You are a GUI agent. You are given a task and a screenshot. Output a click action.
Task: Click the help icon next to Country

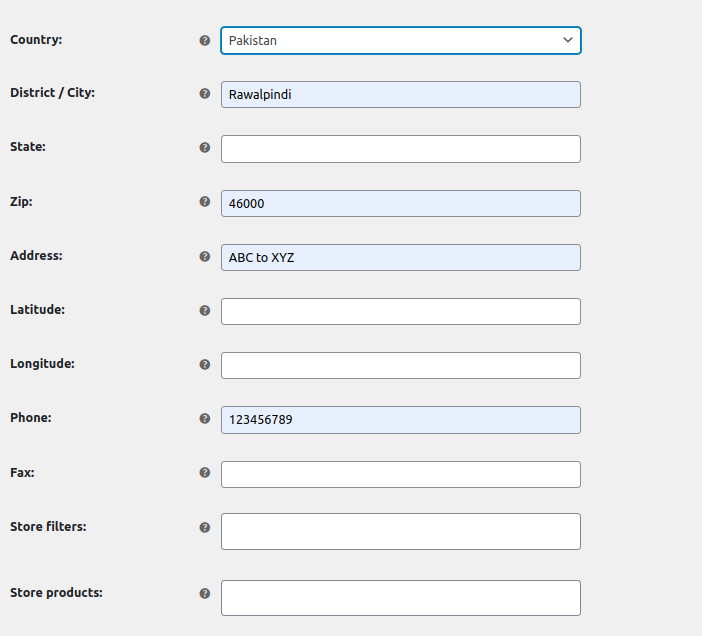(x=205, y=41)
